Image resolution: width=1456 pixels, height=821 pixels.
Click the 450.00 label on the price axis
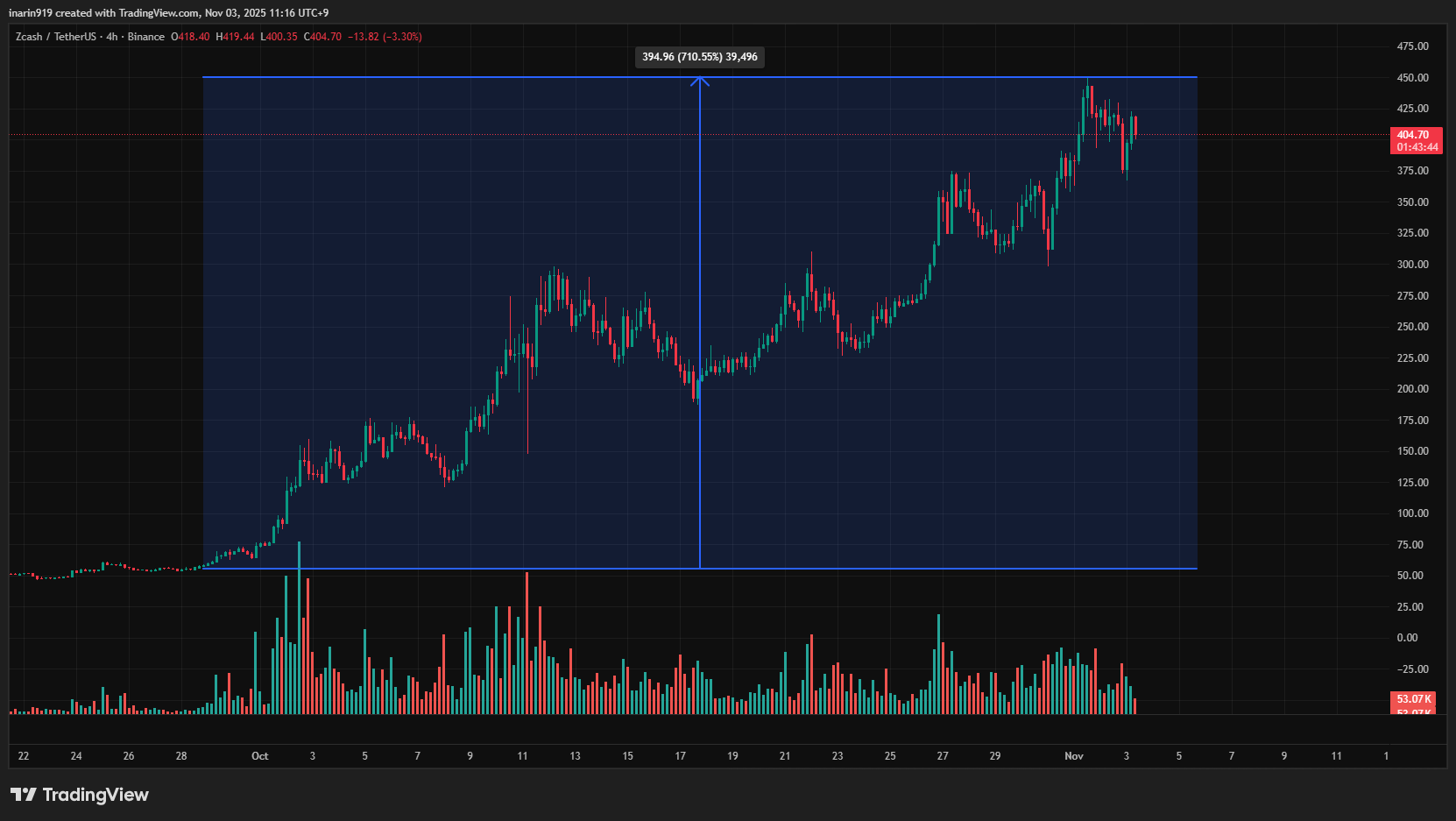pos(1412,78)
